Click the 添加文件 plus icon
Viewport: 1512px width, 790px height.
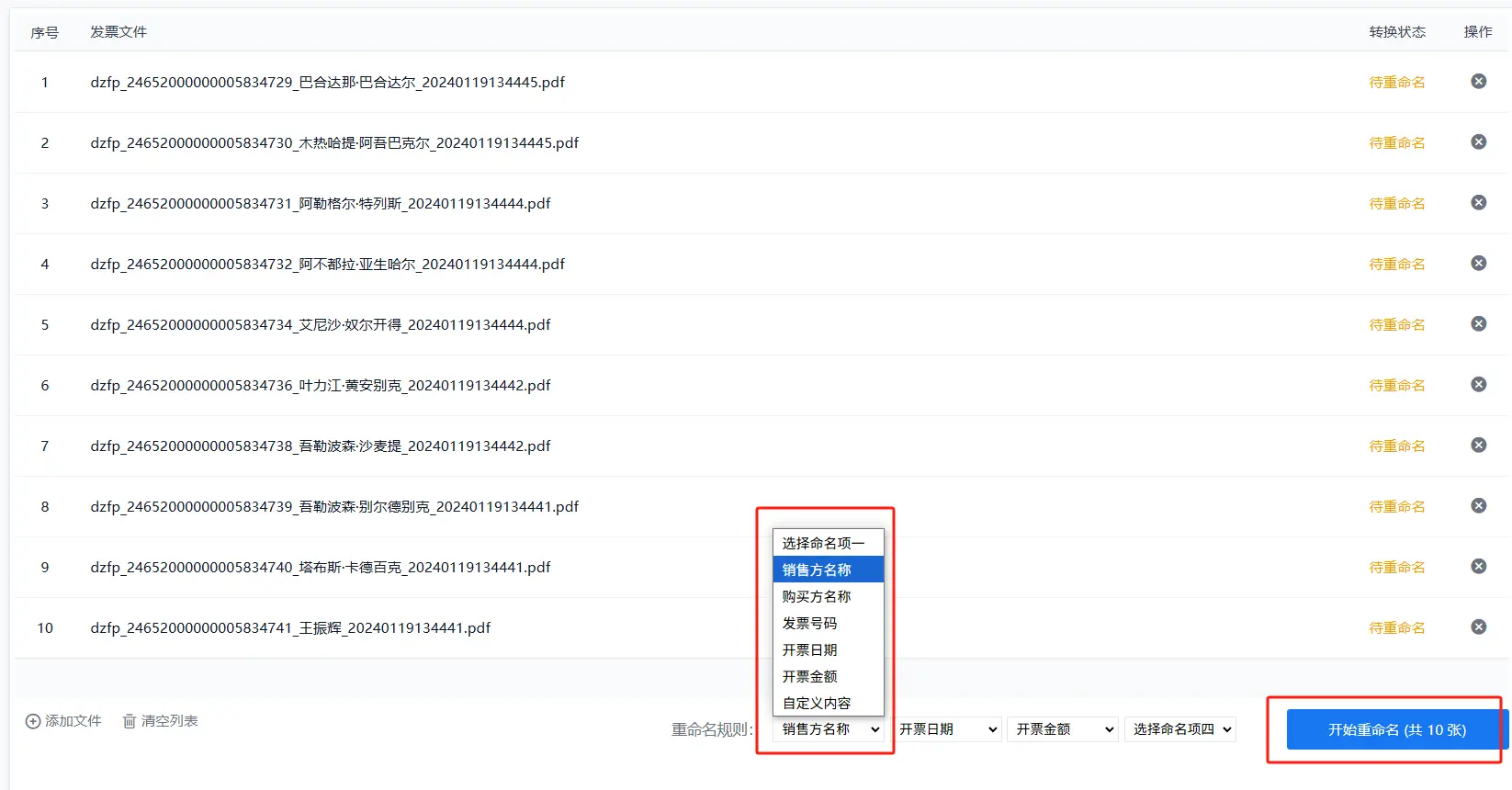click(33, 722)
